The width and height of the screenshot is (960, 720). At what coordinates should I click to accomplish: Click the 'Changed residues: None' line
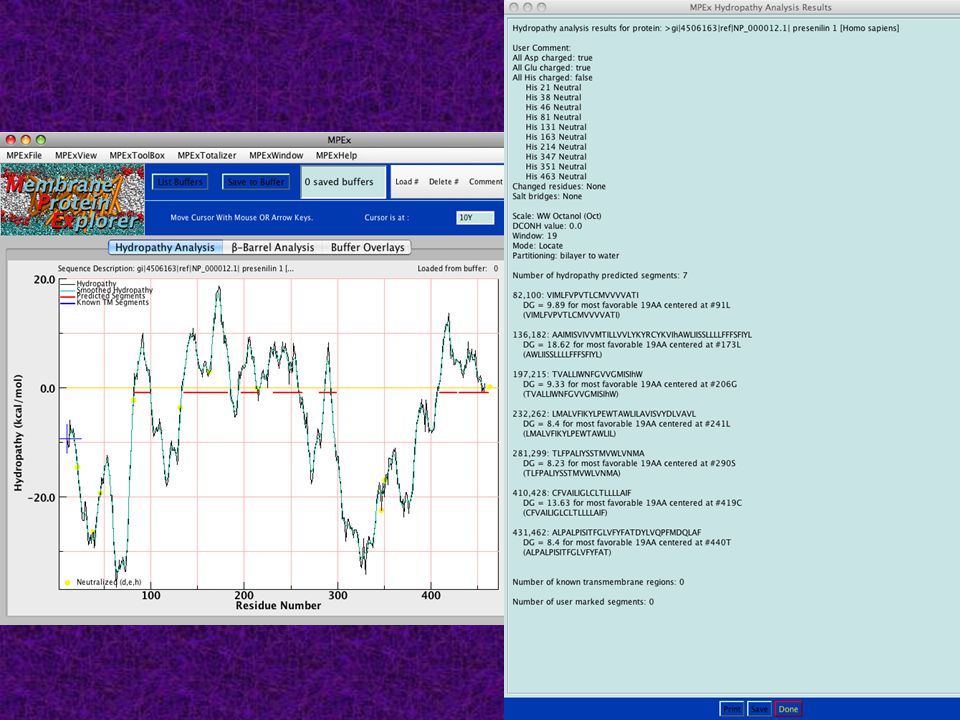(559, 186)
